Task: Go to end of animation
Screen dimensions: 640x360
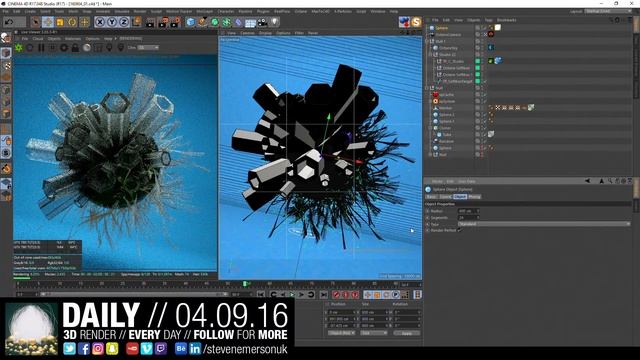Action: point(323,294)
